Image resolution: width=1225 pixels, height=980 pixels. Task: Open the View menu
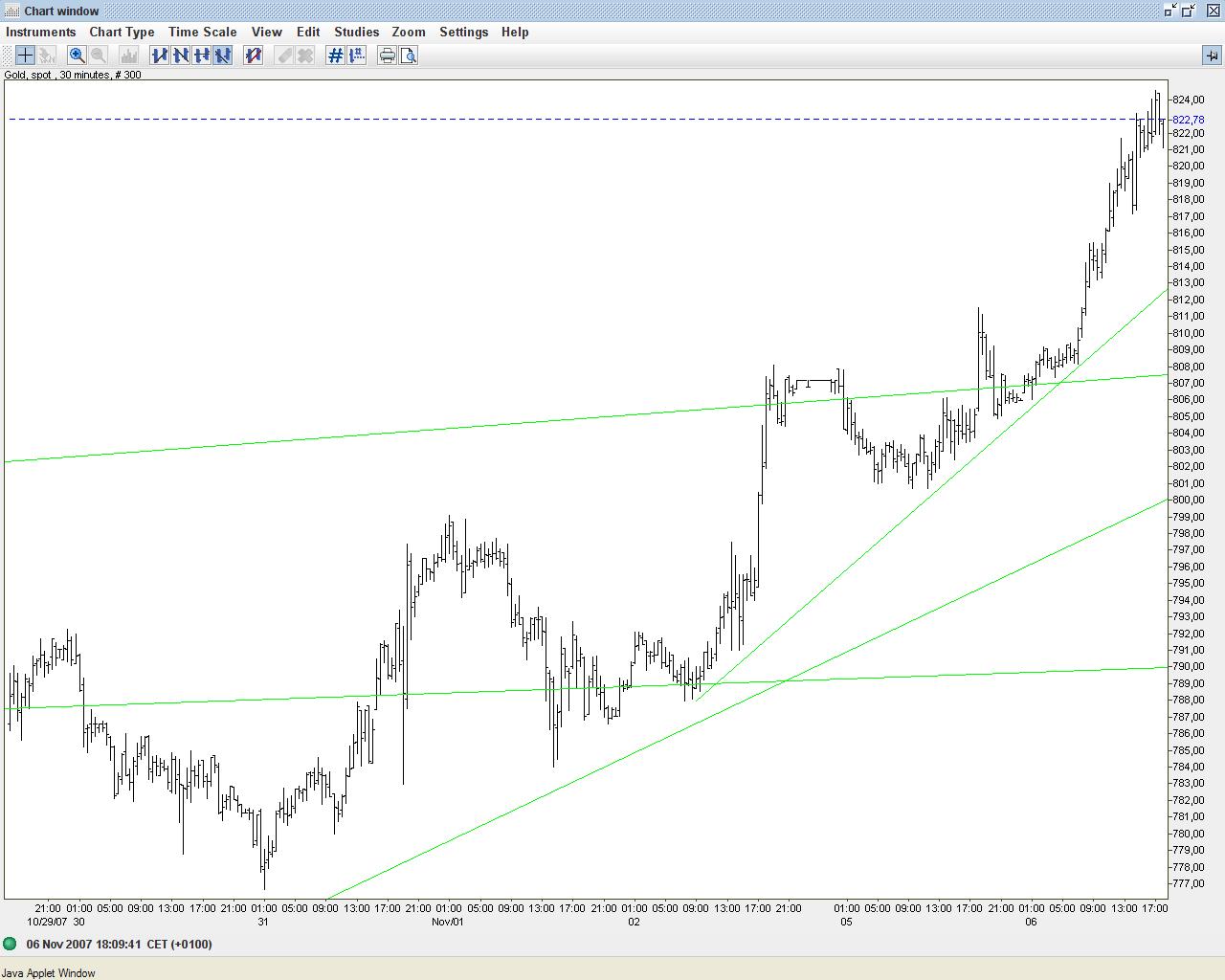click(x=266, y=32)
